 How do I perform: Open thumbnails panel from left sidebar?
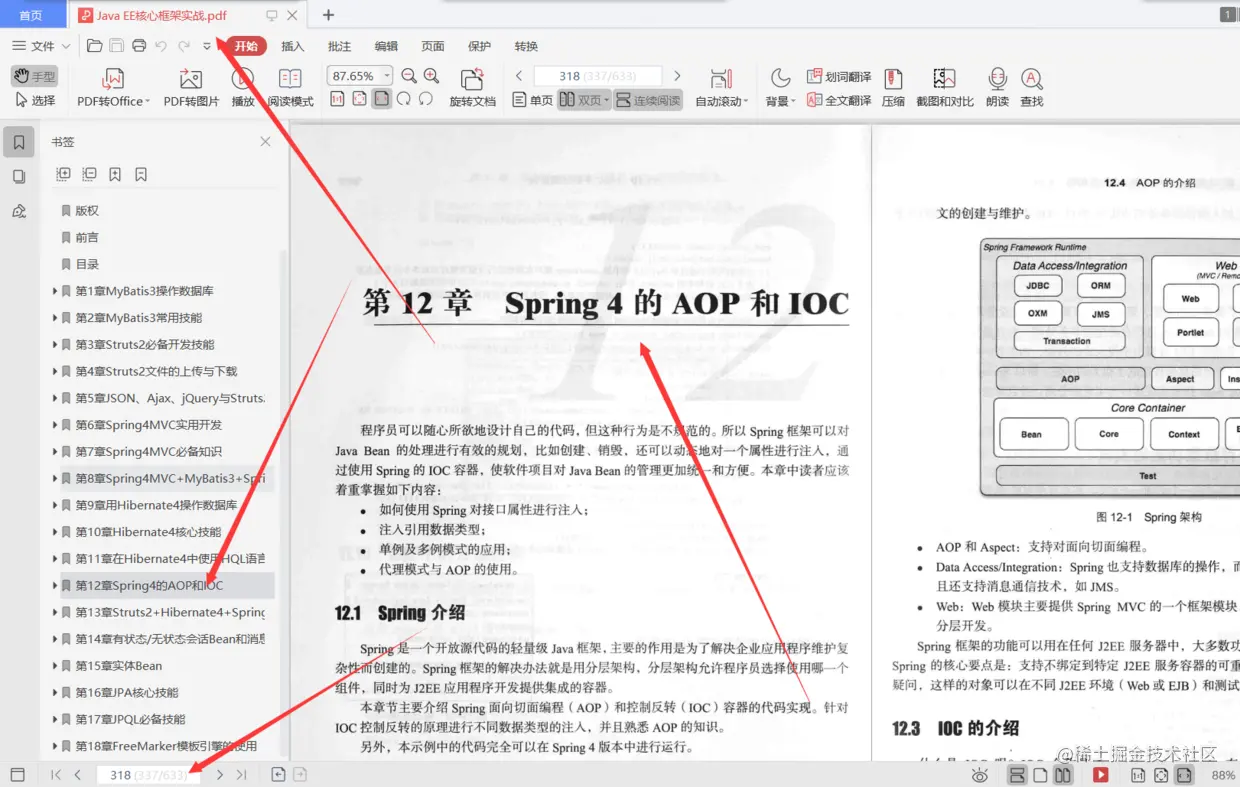pyautogui.click(x=19, y=177)
